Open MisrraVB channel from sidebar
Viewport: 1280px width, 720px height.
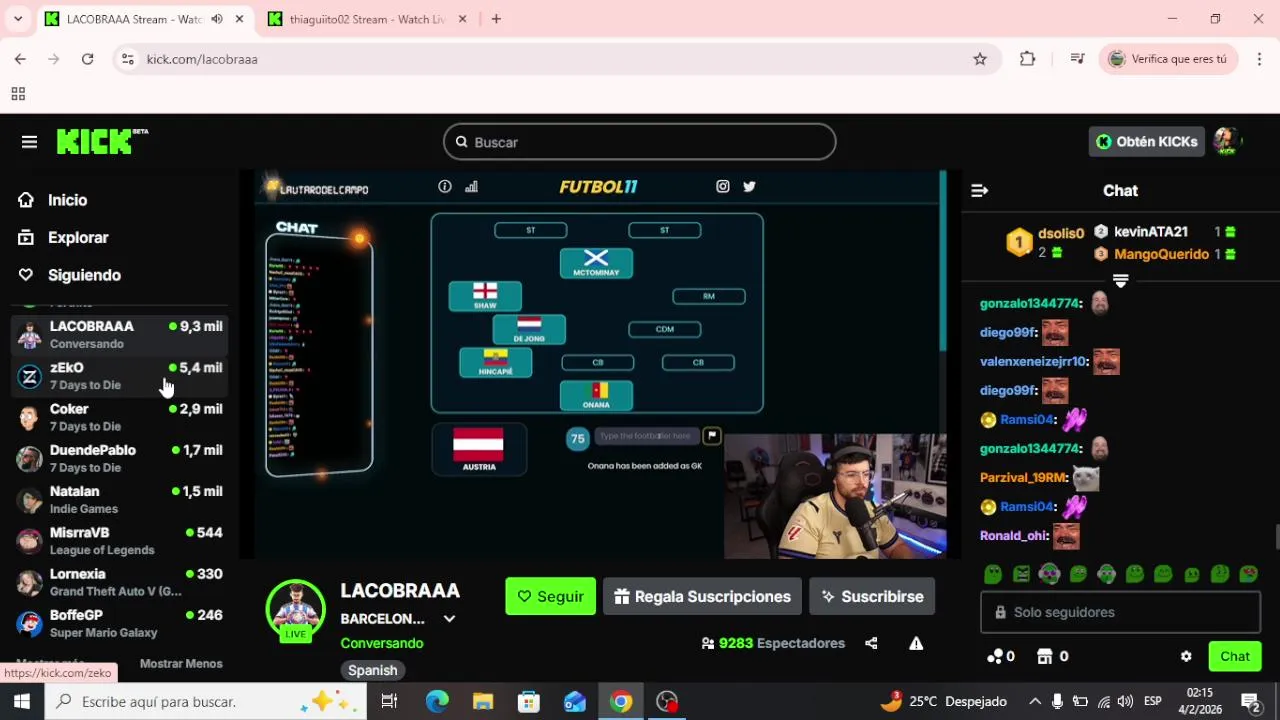pyautogui.click(x=120, y=541)
